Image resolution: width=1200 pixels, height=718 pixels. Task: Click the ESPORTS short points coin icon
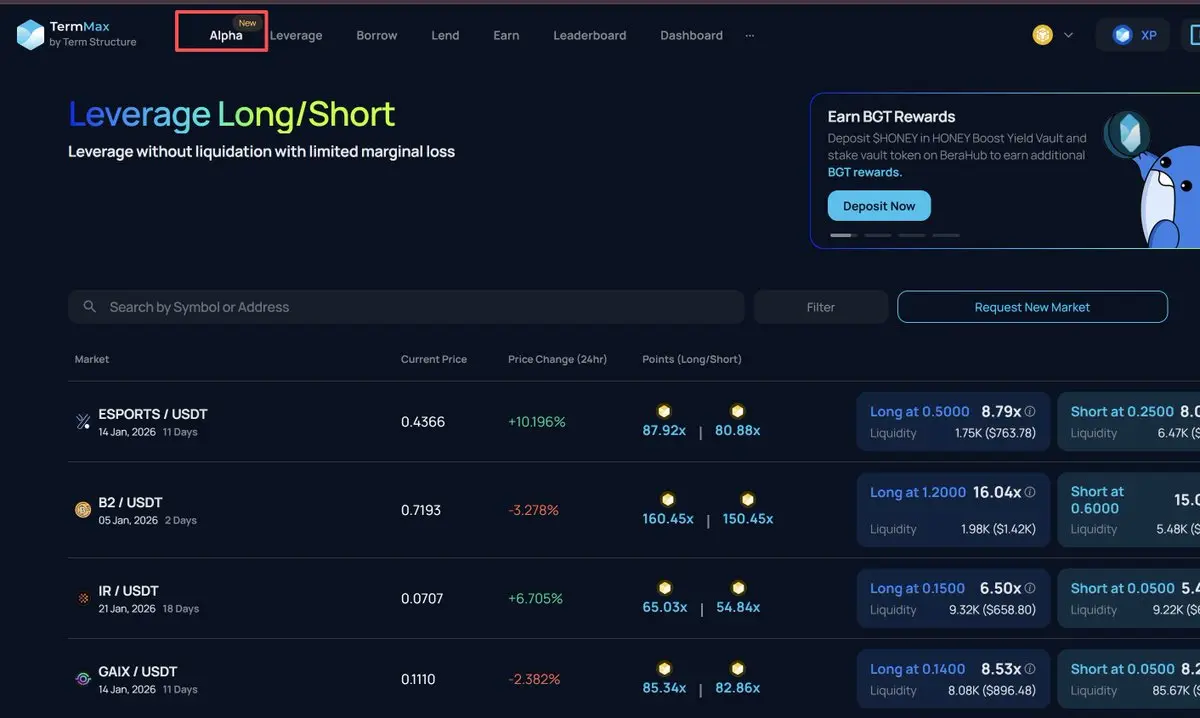coord(738,411)
